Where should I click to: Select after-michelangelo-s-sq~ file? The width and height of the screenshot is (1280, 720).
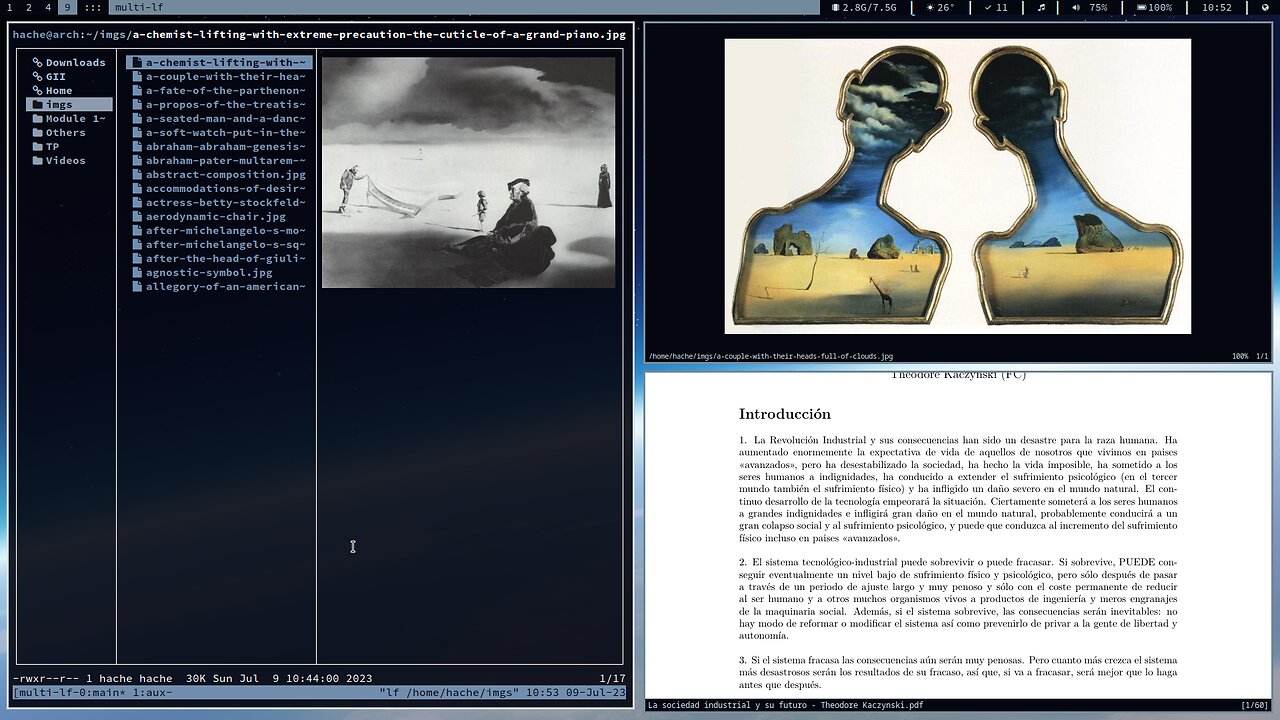coord(219,244)
